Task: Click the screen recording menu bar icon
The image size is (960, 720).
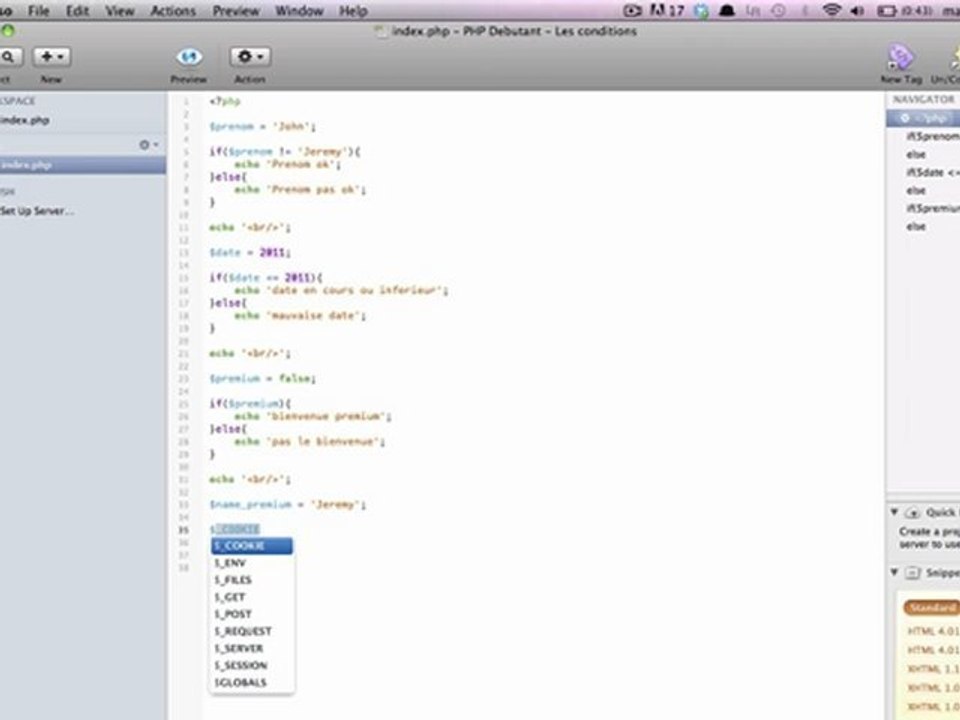Action: (x=632, y=10)
